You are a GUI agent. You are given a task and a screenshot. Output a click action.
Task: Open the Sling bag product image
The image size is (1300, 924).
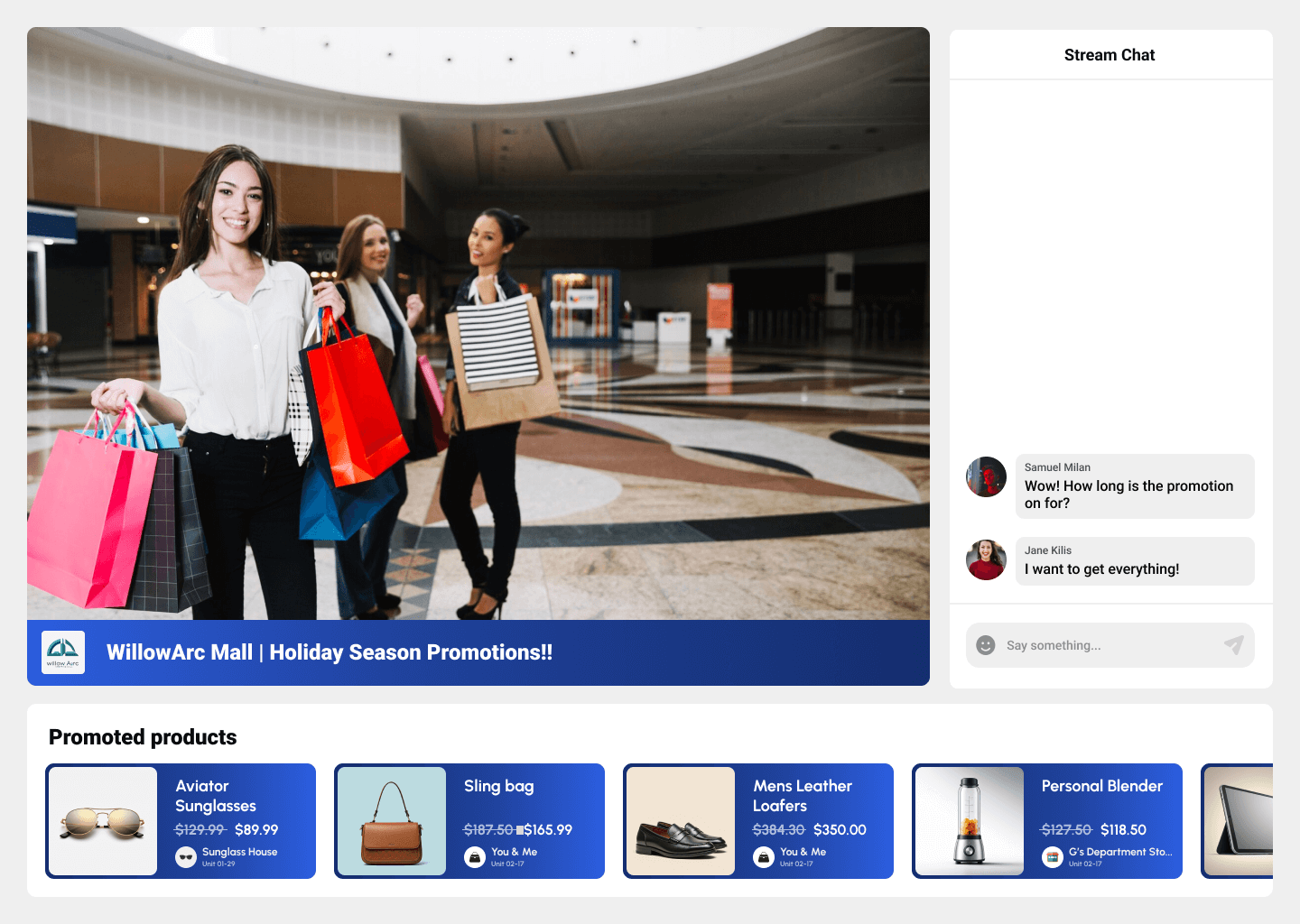tap(392, 821)
